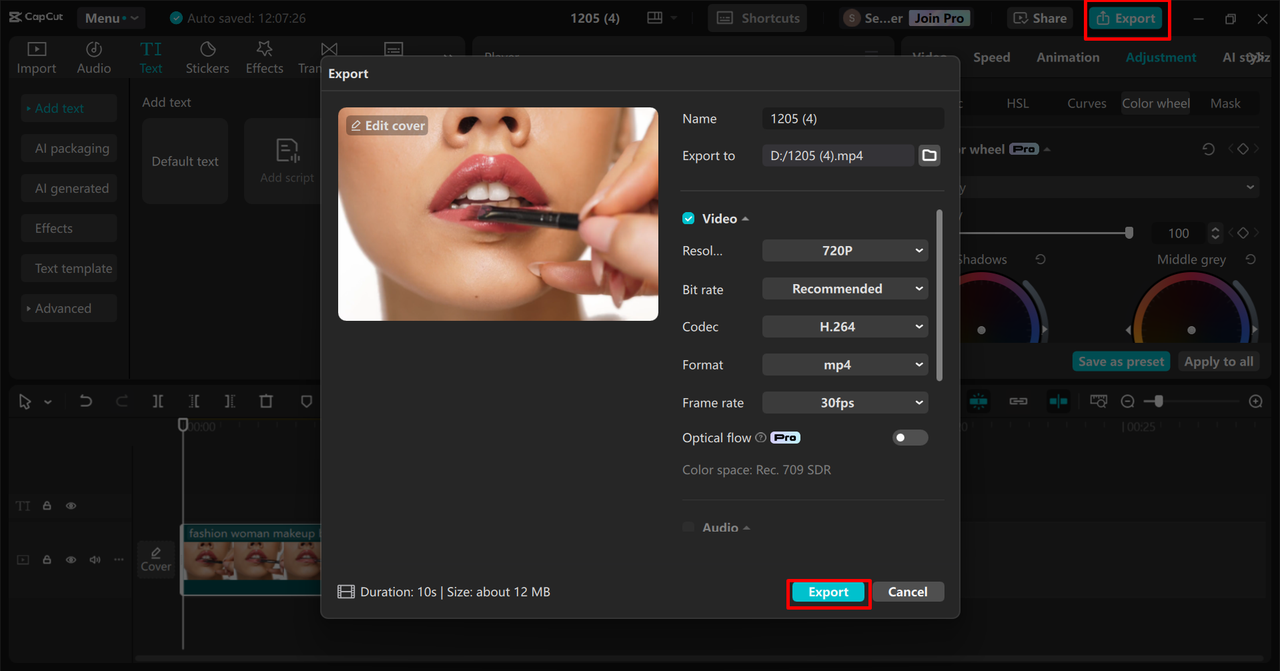Screen dimensions: 1280x671
Task: Open the Import media tab
Action: point(36,58)
